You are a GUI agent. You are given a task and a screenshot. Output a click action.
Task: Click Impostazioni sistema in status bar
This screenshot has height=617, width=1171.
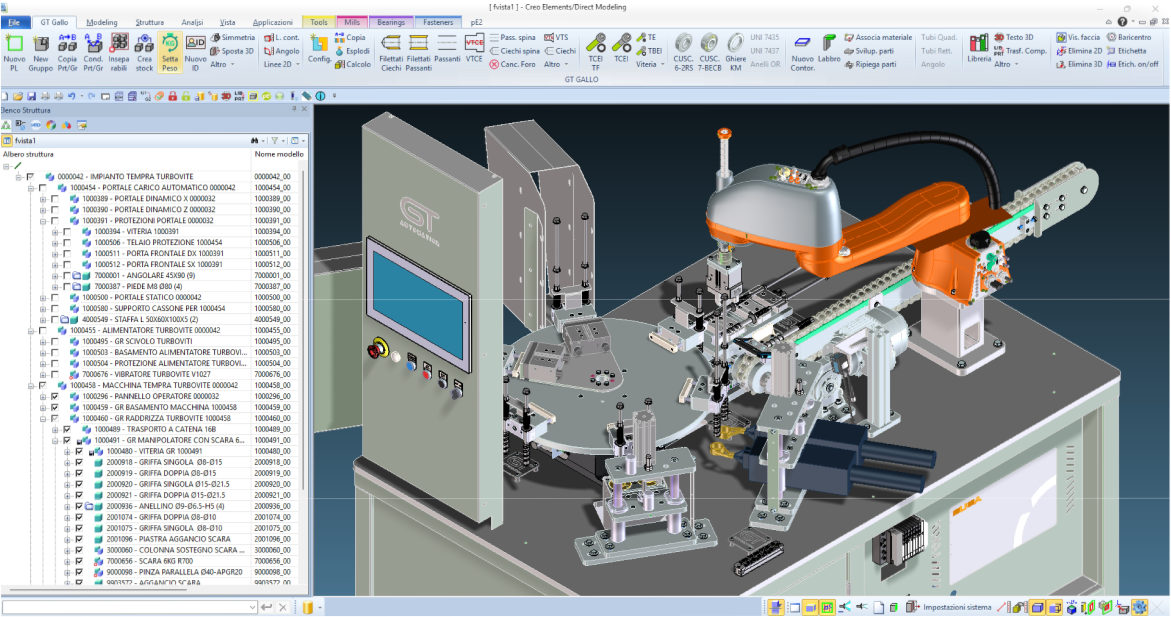coord(957,607)
